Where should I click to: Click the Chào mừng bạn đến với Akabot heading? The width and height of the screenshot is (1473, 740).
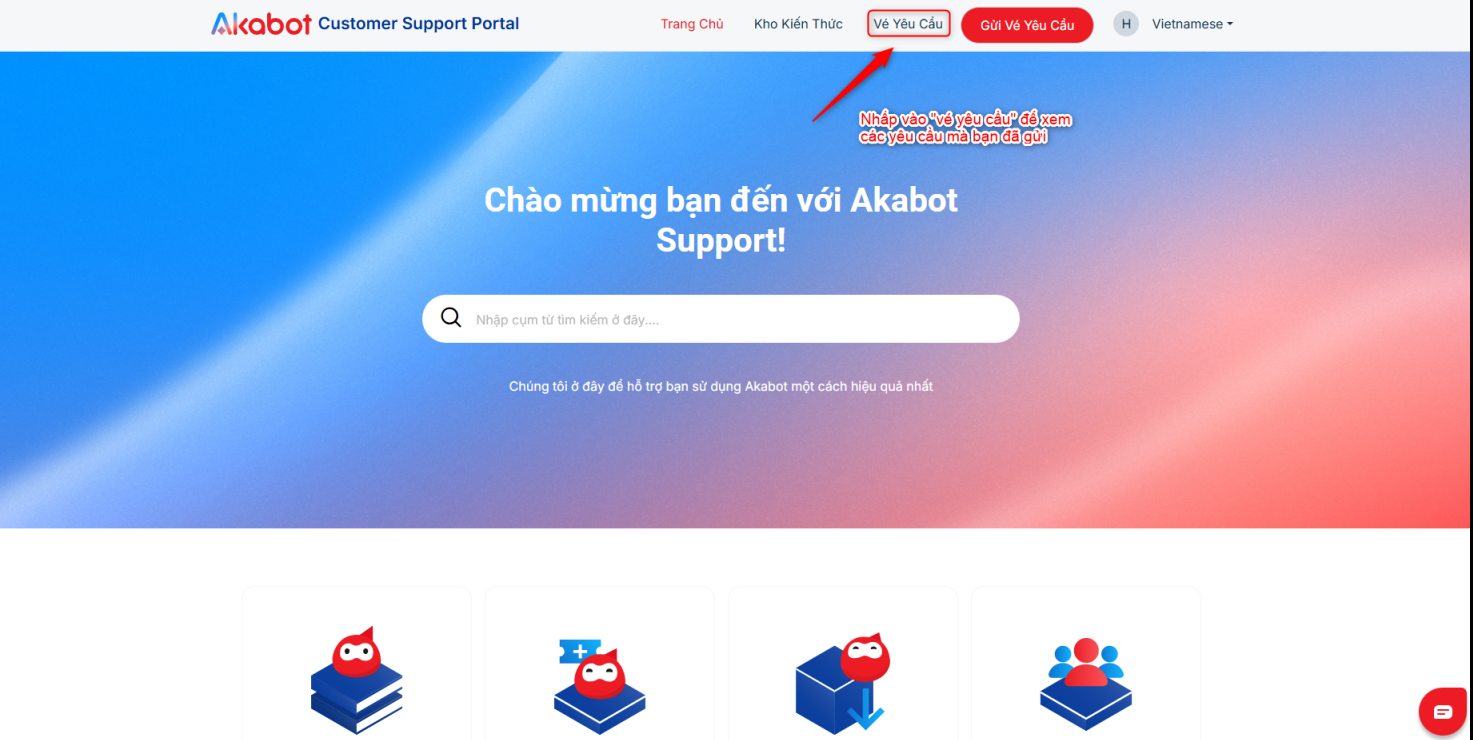pos(720,220)
